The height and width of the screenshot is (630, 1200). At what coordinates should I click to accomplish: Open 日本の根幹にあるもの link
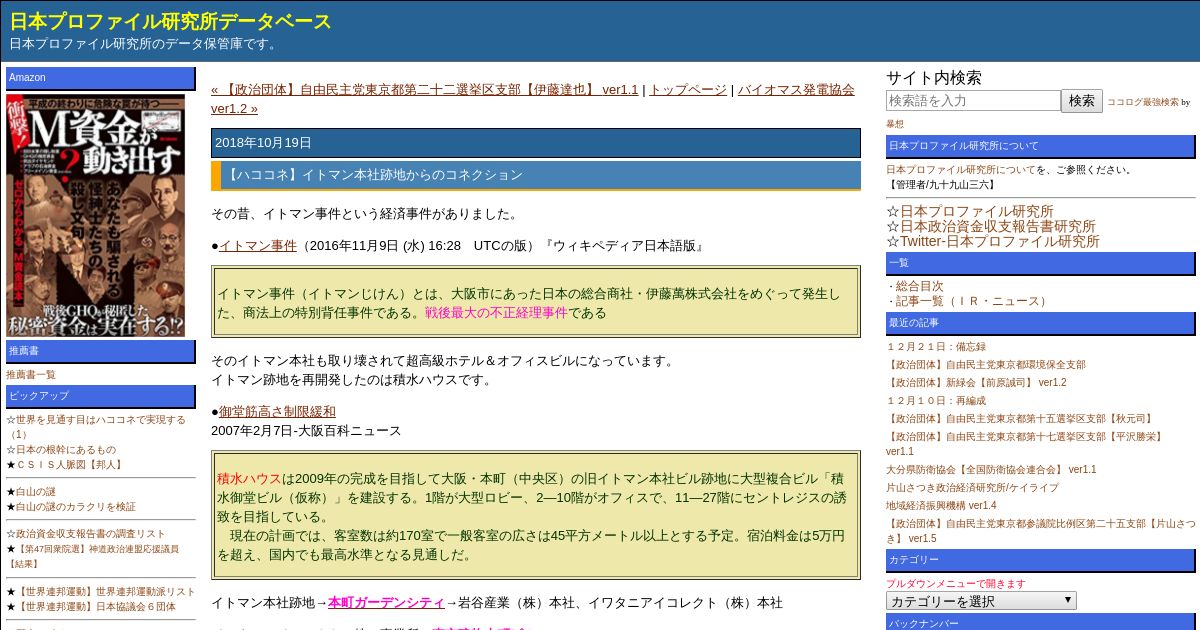66,450
